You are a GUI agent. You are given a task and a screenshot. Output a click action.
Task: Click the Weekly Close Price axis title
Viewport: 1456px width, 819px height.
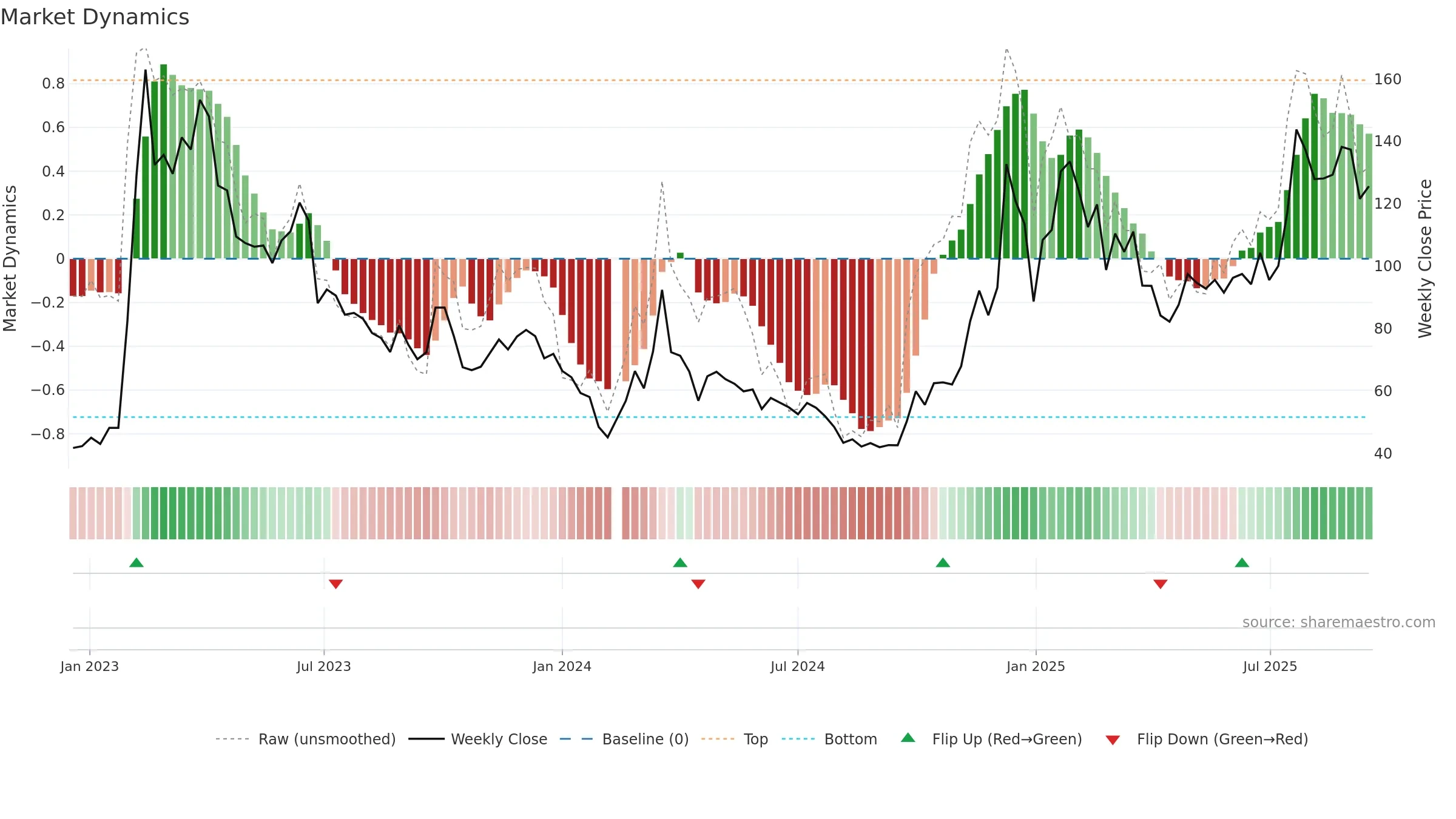pyautogui.click(x=1425, y=258)
